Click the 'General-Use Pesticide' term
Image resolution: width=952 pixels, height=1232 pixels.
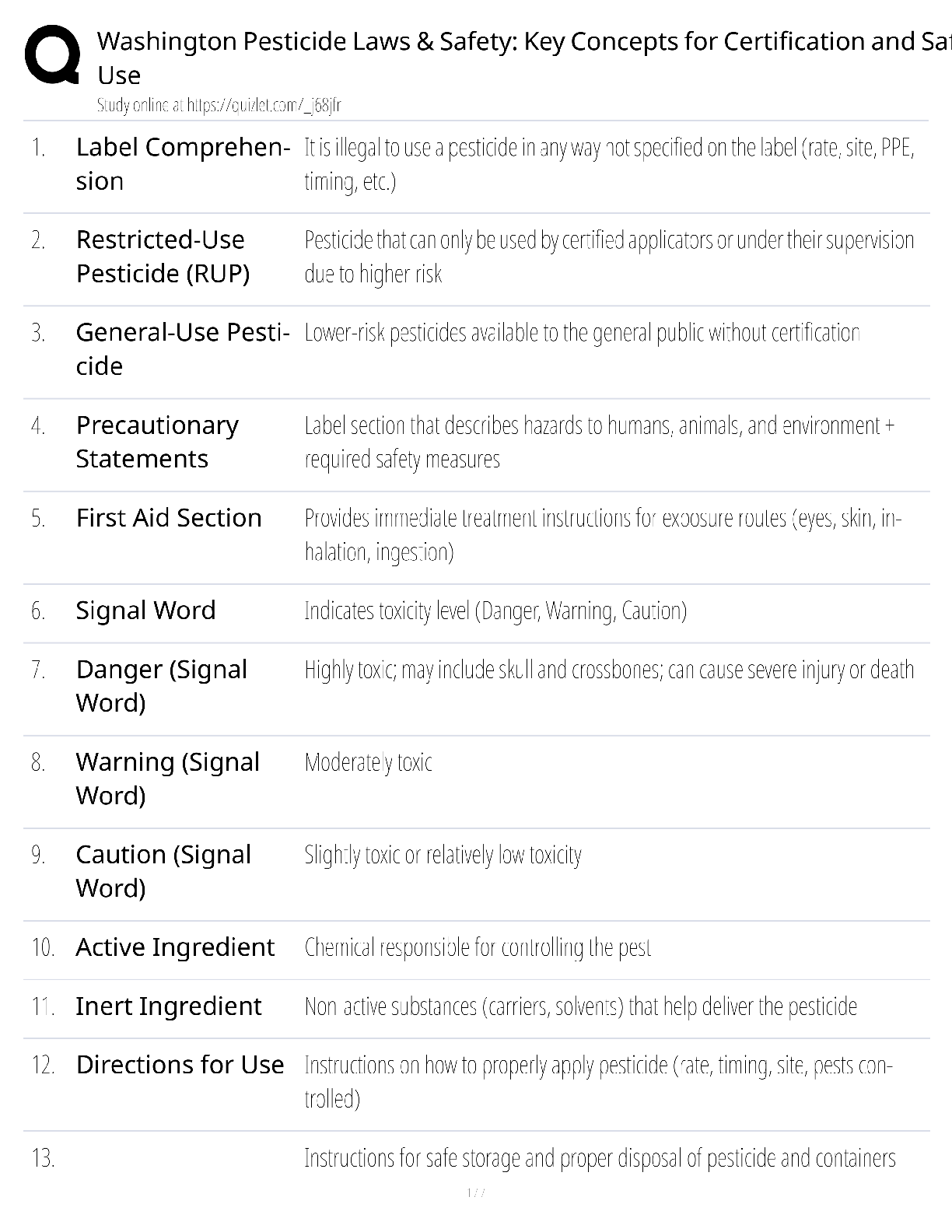183,349
